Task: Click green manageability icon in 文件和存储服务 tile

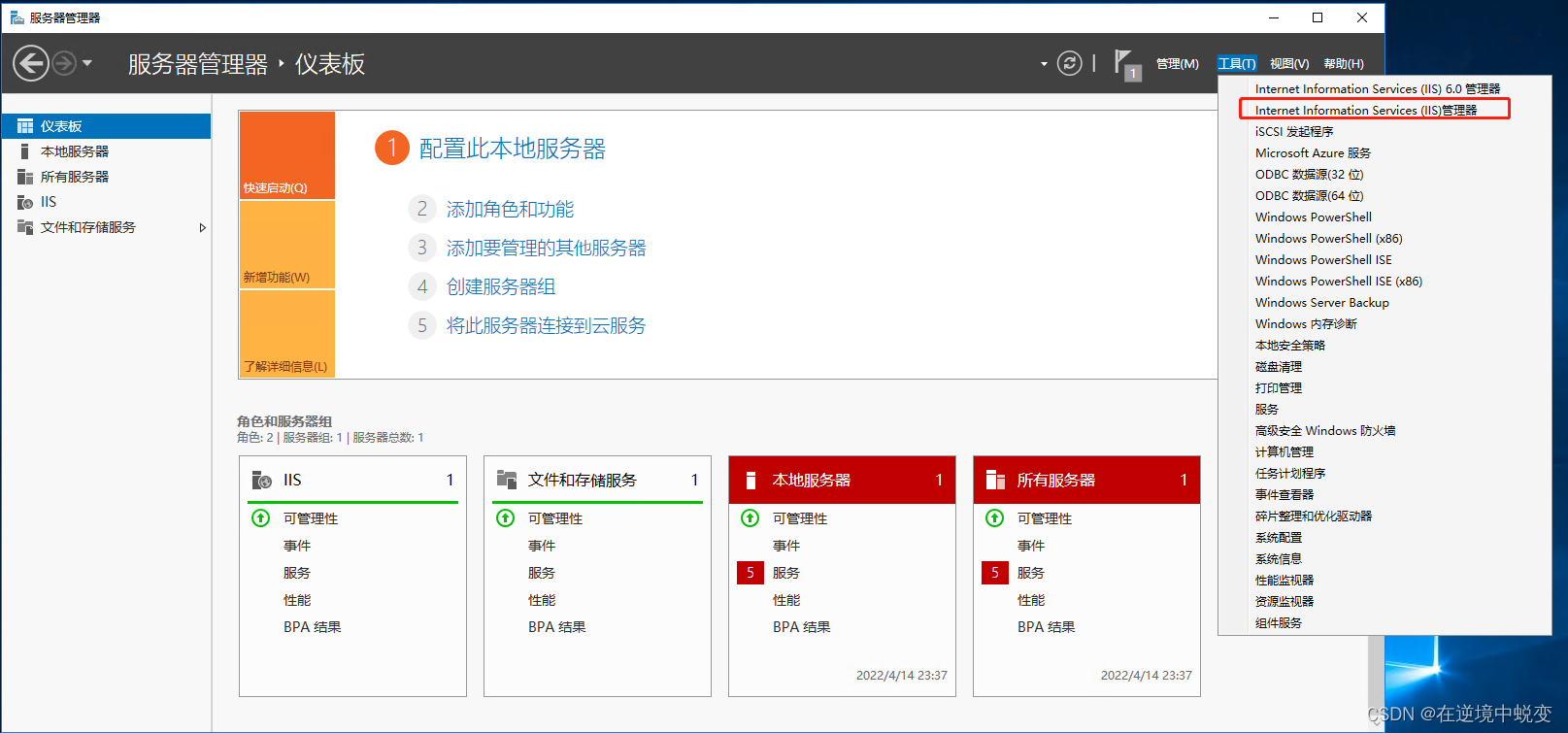Action: (x=506, y=518)
